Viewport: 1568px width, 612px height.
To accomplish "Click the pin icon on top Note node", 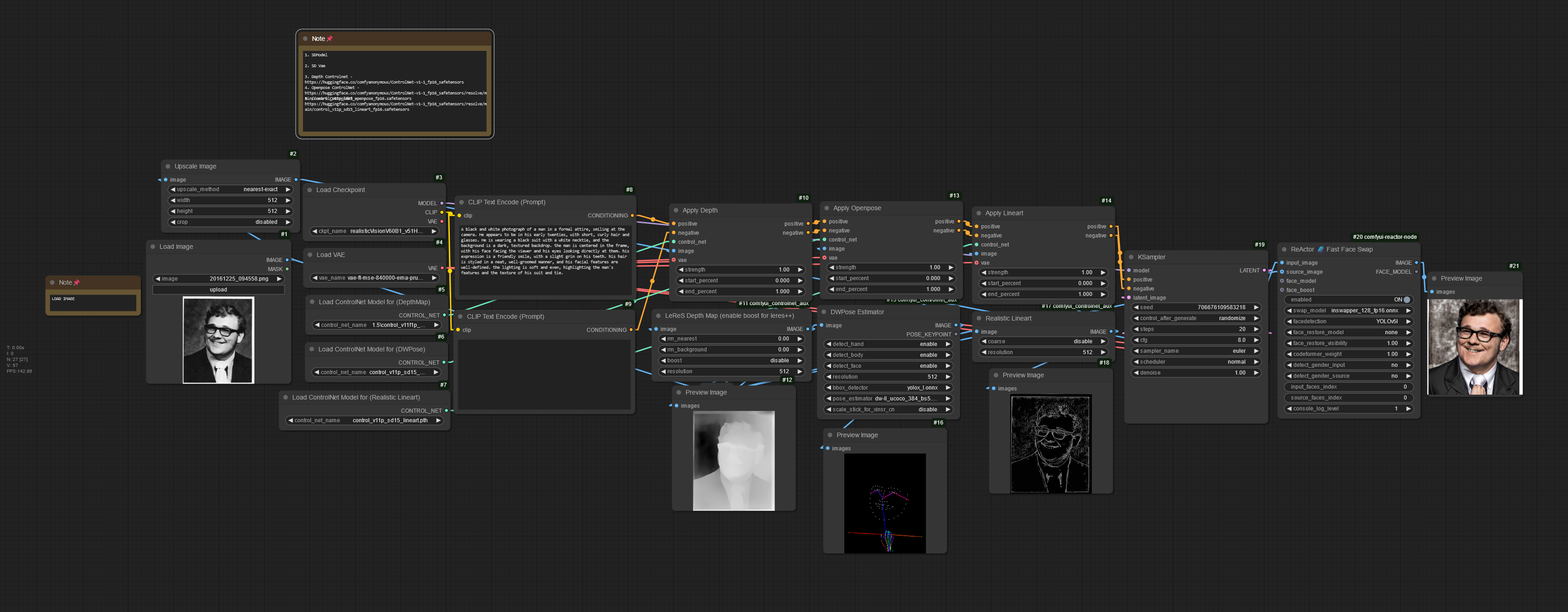I will 330,39.
